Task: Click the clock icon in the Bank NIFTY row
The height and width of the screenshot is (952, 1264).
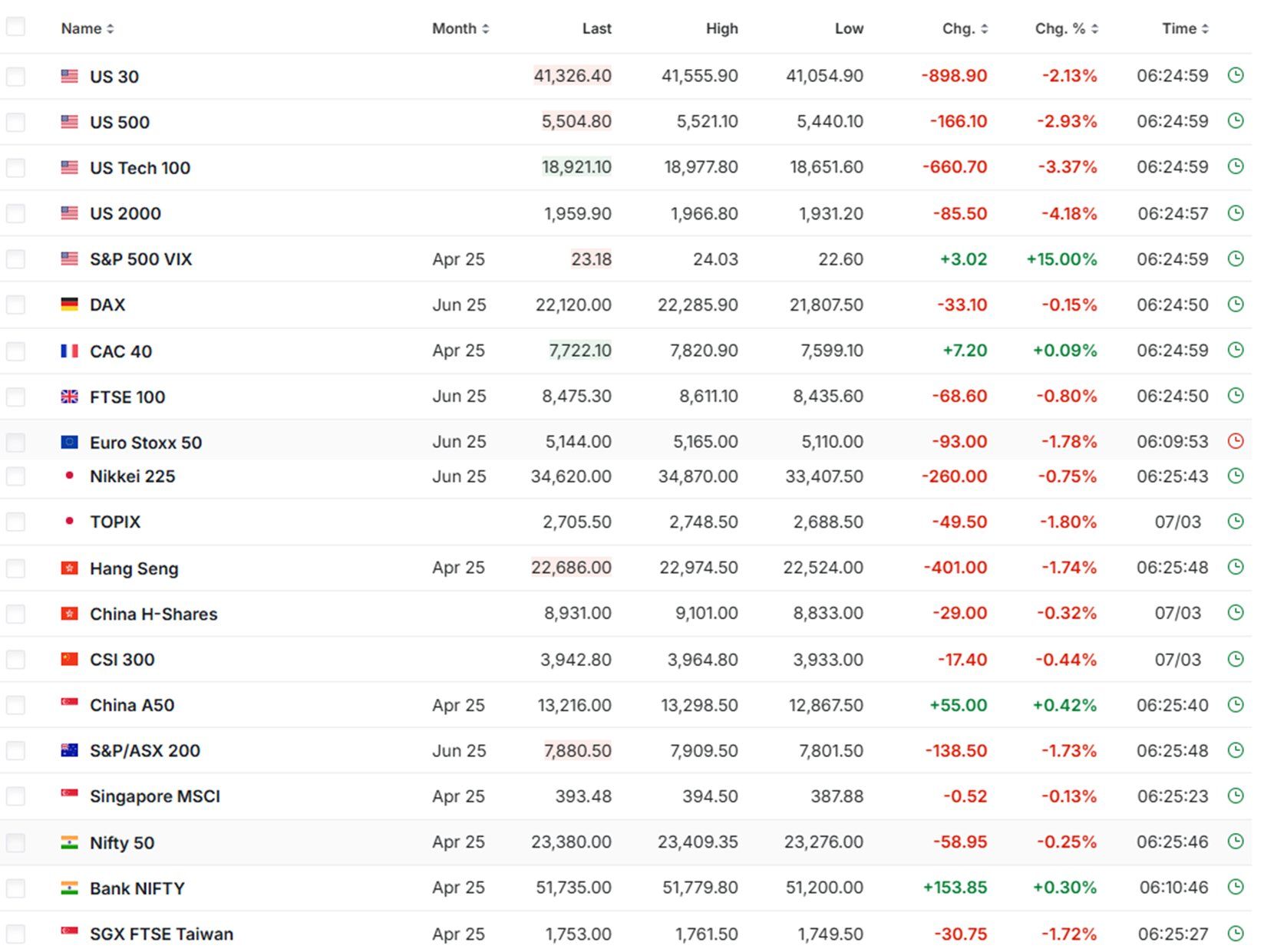Action: coord(1235,887)
